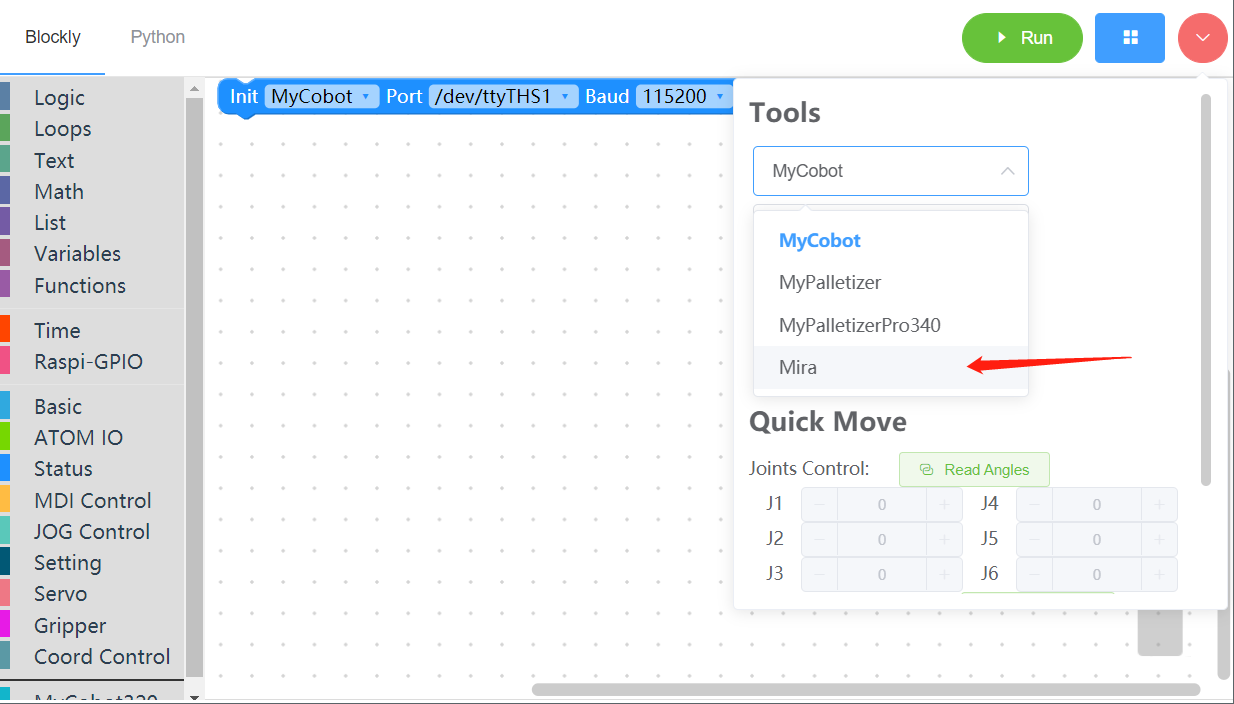Run the Blockly program
This screenshot has width=1234, height=704.
(x=1022, y=38)
